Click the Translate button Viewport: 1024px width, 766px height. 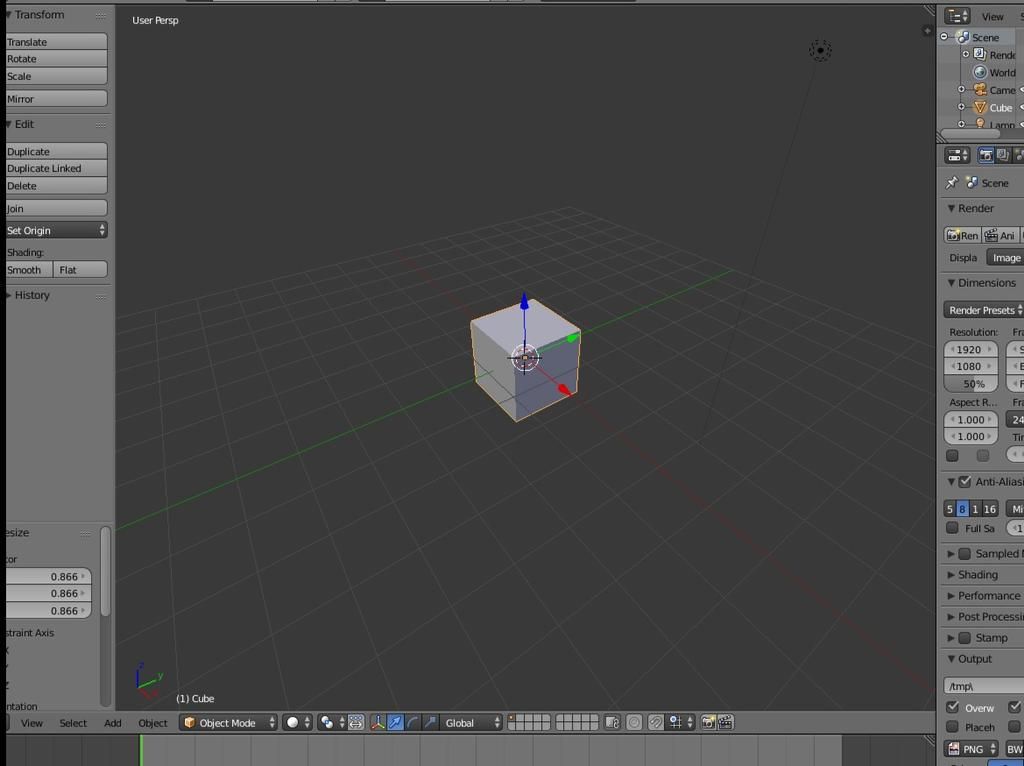tap(56, 42)
